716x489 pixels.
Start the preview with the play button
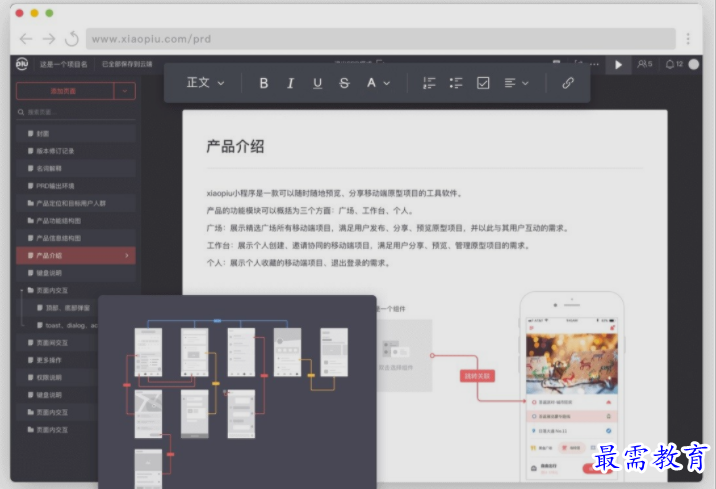(x=618, y=65)
